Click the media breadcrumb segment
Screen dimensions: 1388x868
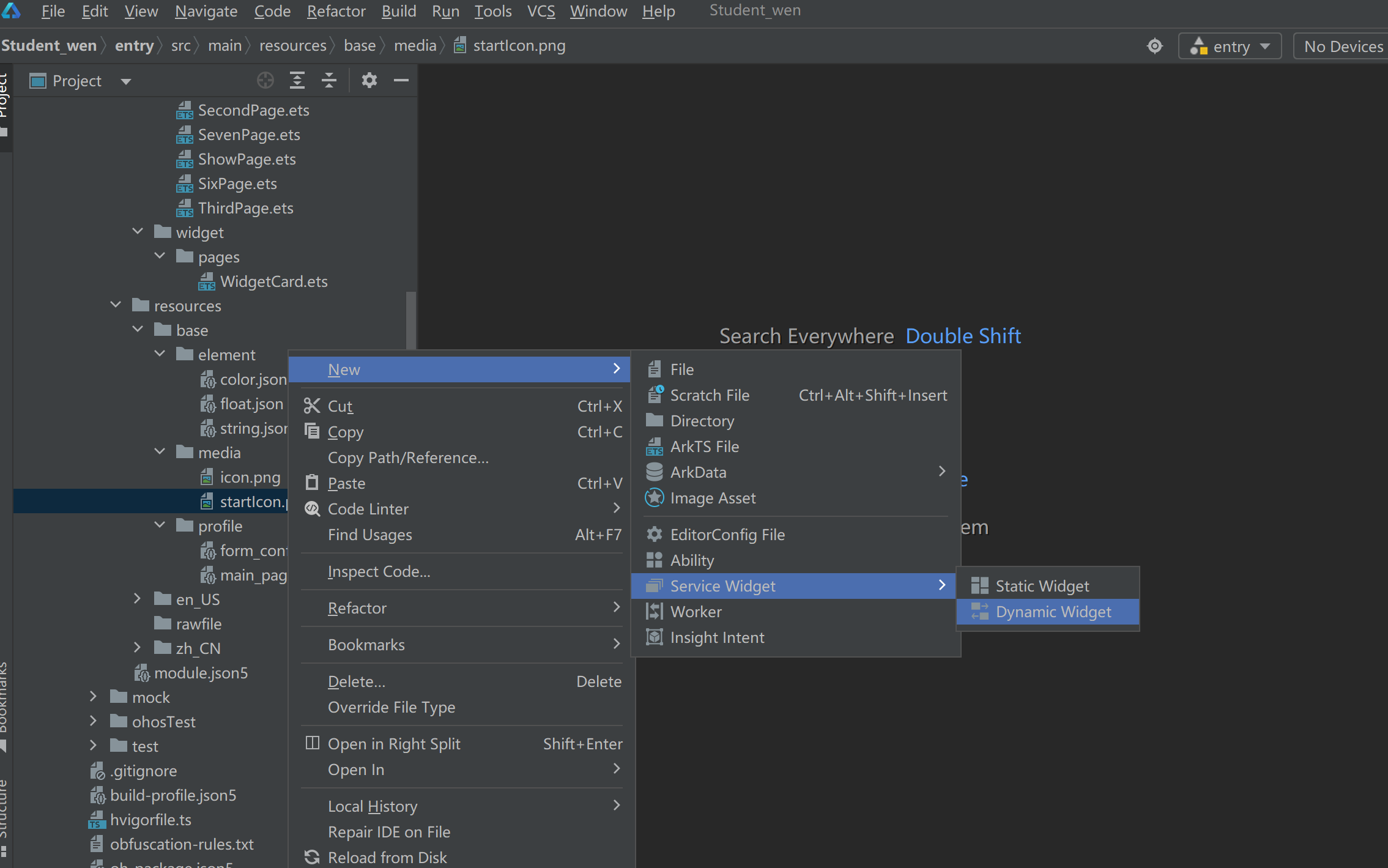point(415,46)
